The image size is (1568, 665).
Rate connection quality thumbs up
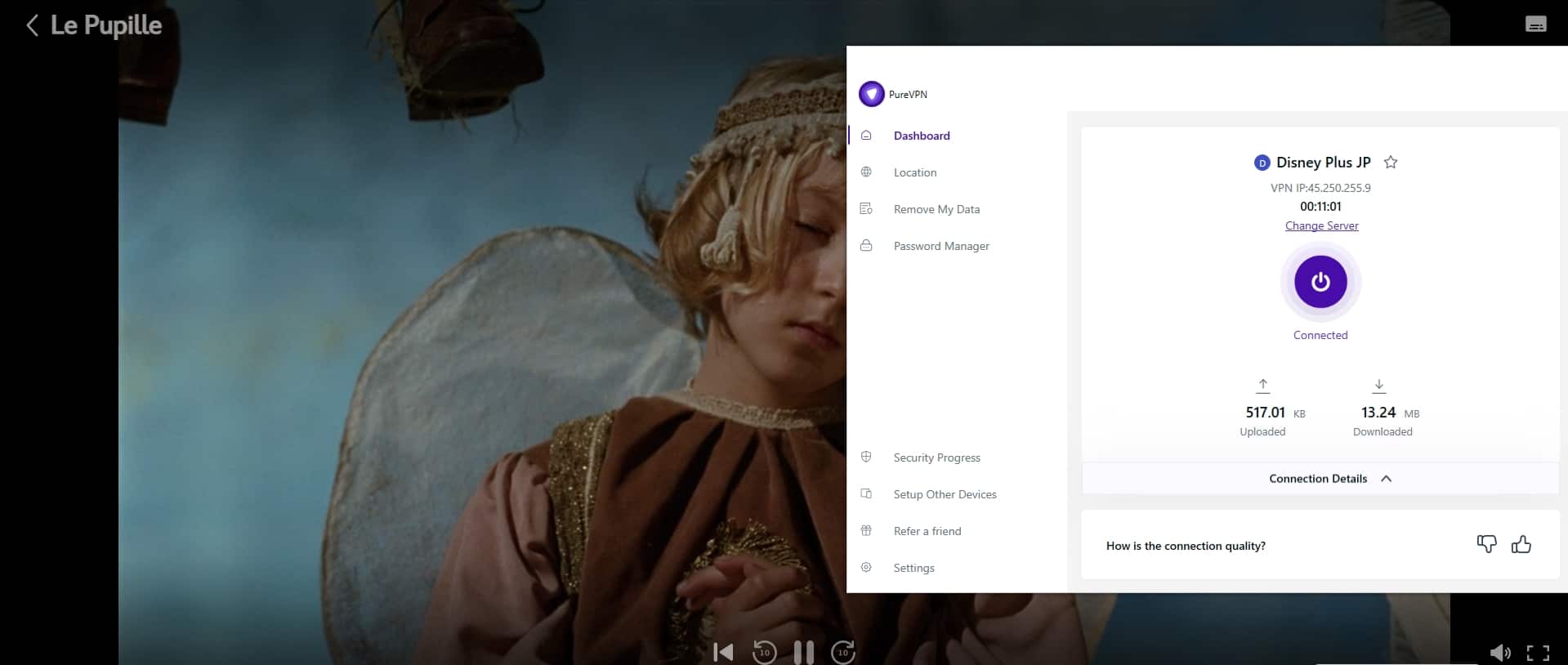click(x=1521, y=544)
